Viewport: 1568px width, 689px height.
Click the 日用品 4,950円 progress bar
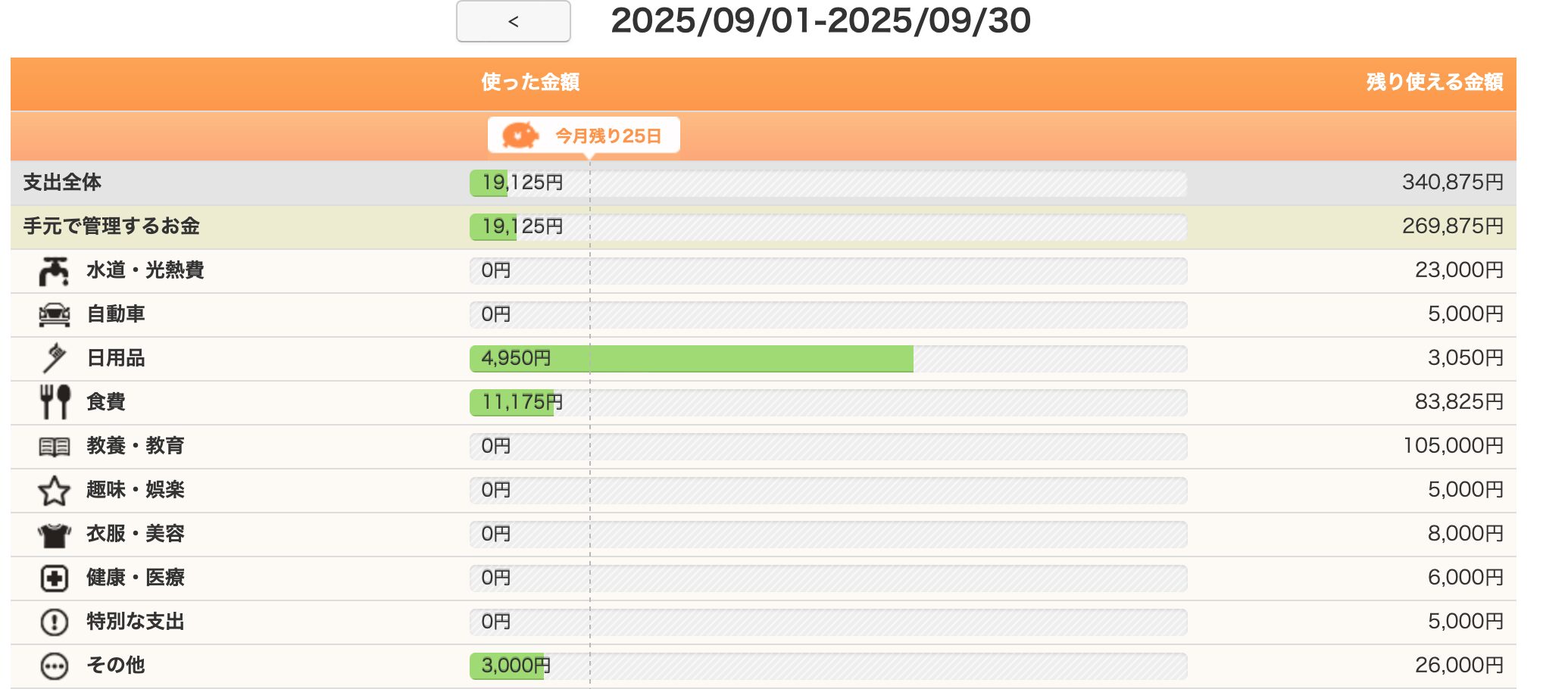(x=828, y=359)
